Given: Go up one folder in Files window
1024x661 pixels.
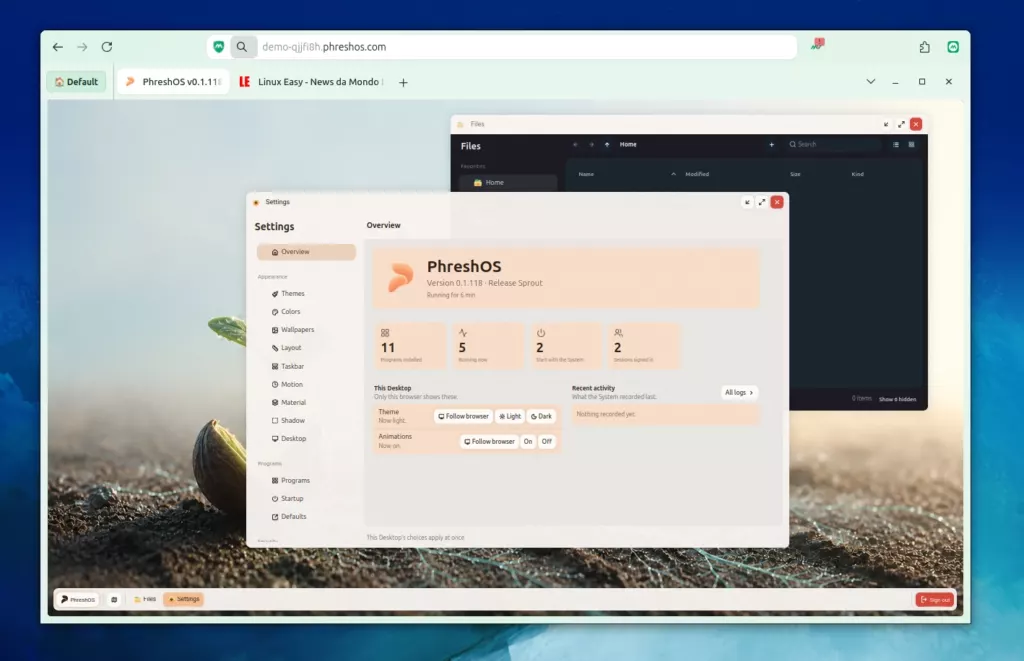Looking at the screenshot, I should [x=607, y=144].
